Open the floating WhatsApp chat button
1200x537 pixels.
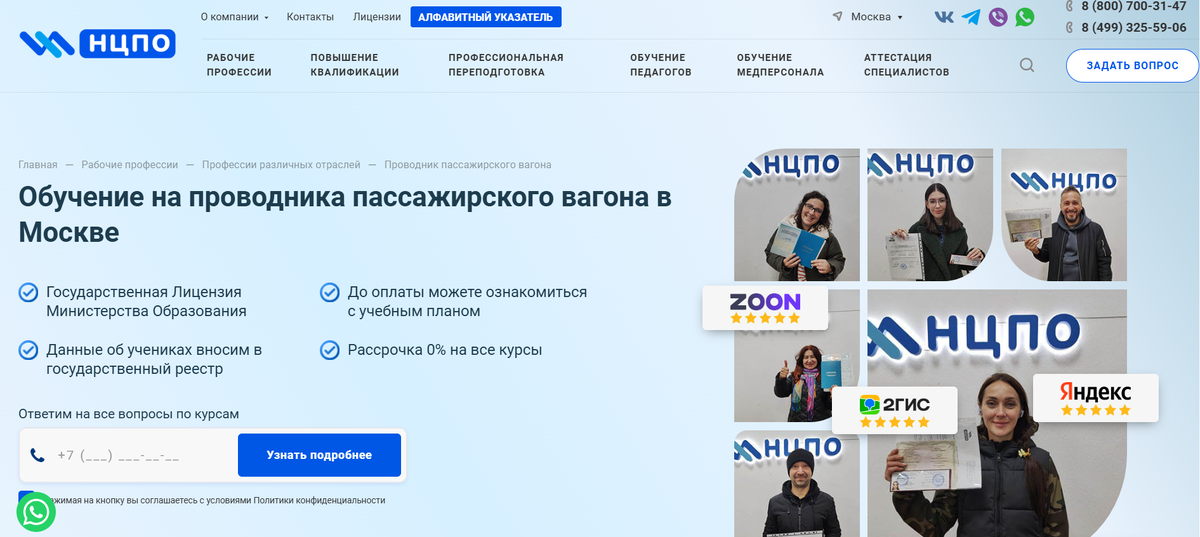tap(36, 512)
